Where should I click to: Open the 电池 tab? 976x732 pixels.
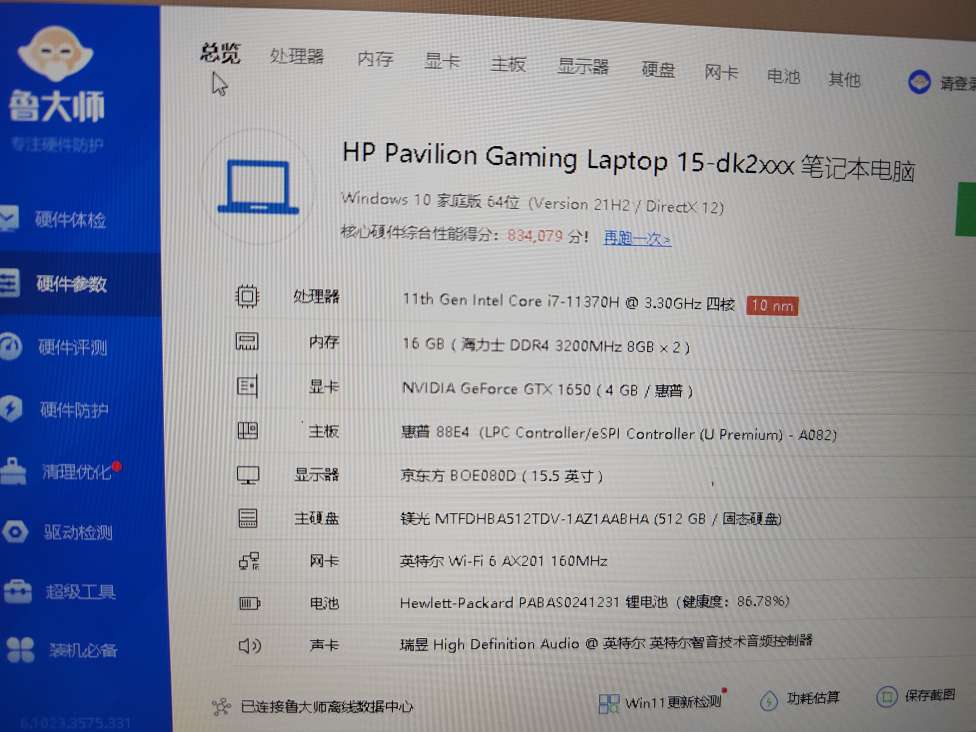coord(783,76)
